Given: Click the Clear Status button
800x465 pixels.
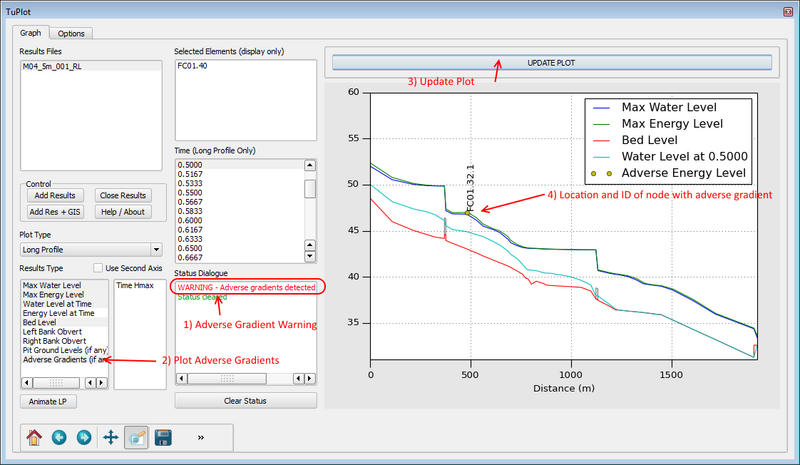Looking at the screenshot, I should tap(245, 401).
